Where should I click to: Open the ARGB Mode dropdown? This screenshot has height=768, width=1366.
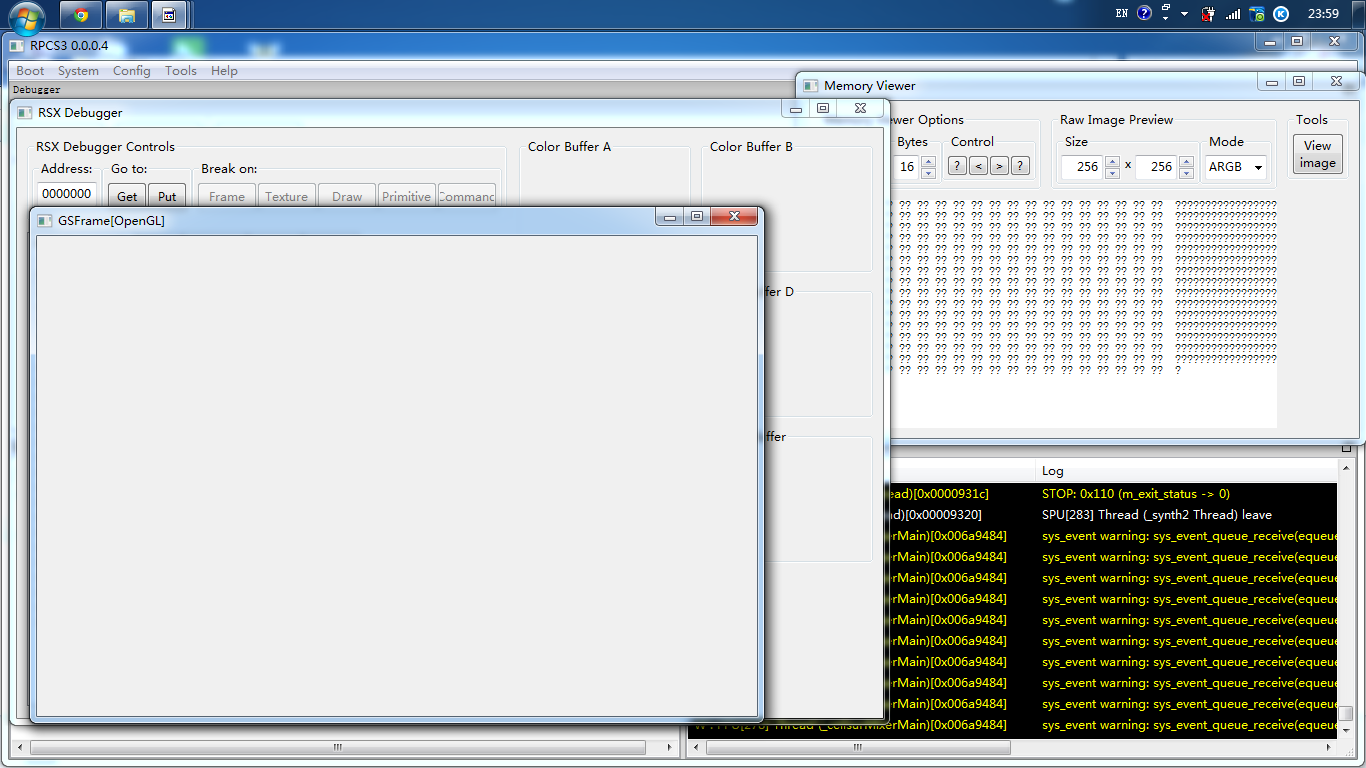1236,167
